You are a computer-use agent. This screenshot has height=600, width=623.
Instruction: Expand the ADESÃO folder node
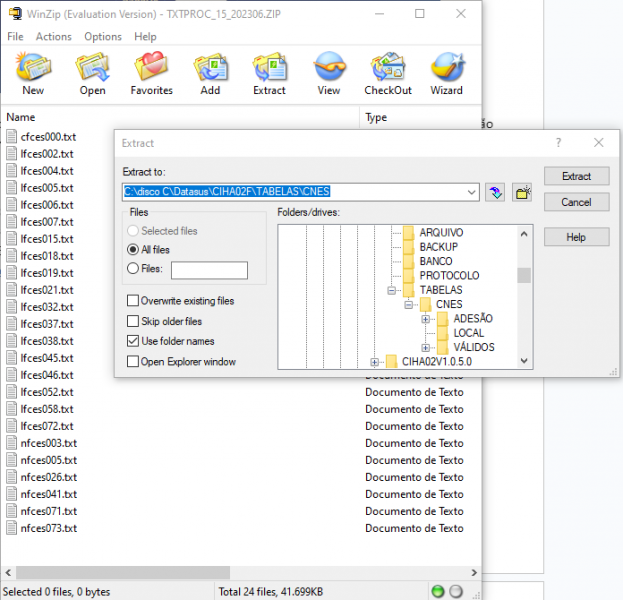pyautogui.click(x=426, y=319)
